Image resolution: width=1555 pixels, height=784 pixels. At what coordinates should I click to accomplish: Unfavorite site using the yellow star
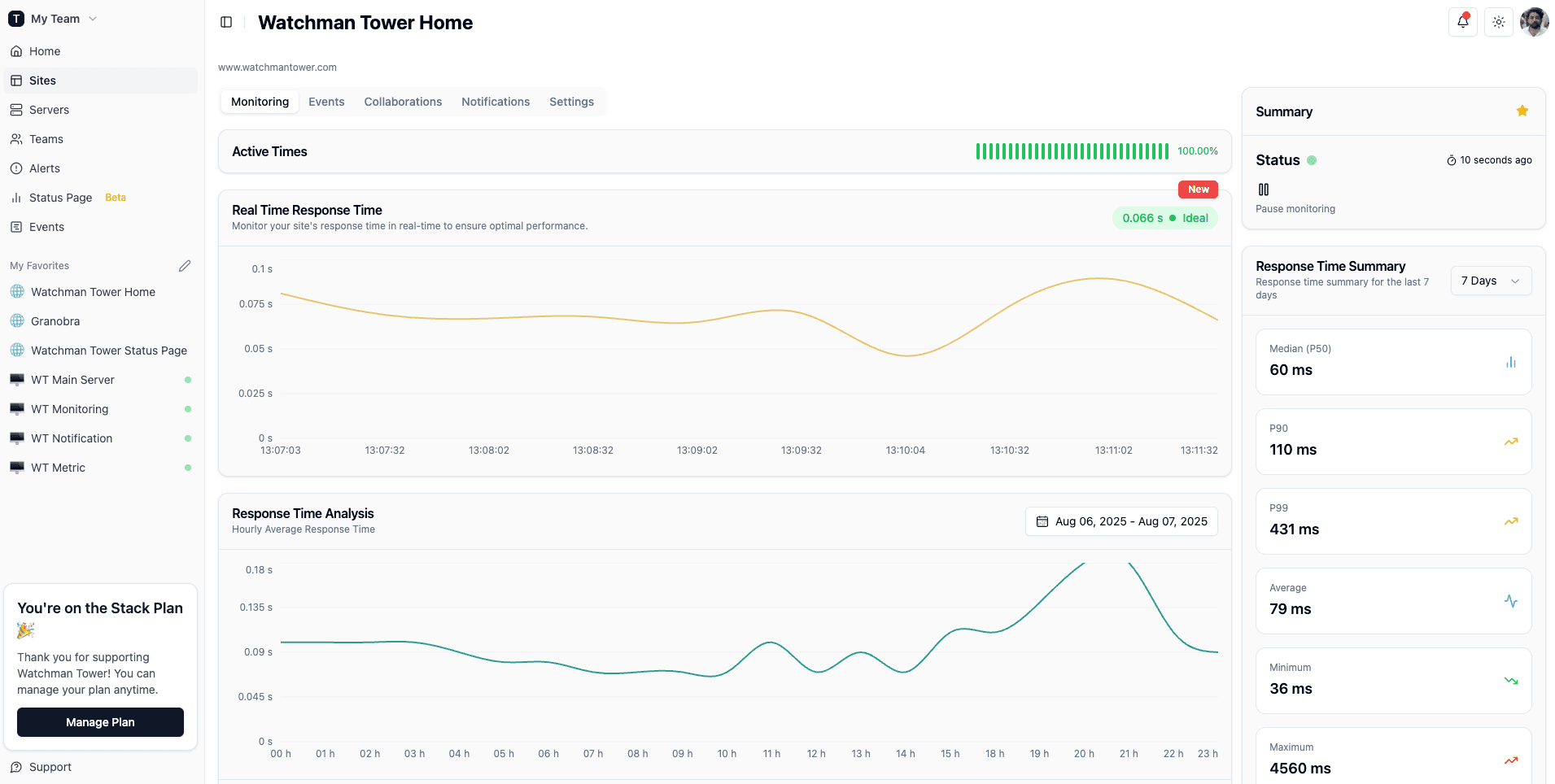click(x=1522, y=111)
